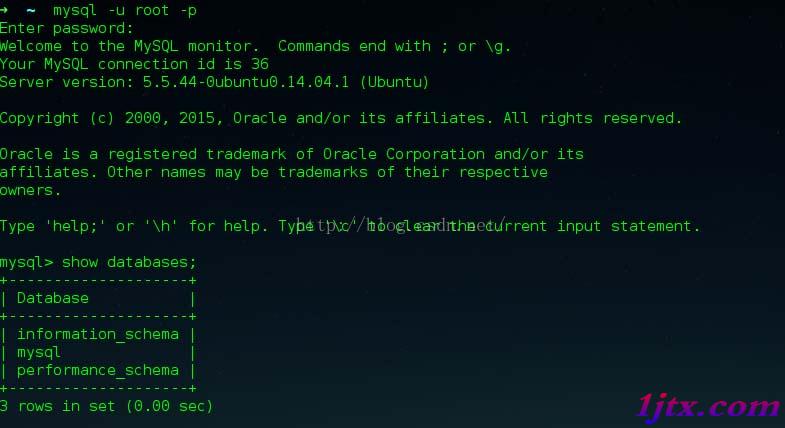This screenshot has height=428, width=785.
Task: Click the connection id number 36
Action: (x=260, y=64)
